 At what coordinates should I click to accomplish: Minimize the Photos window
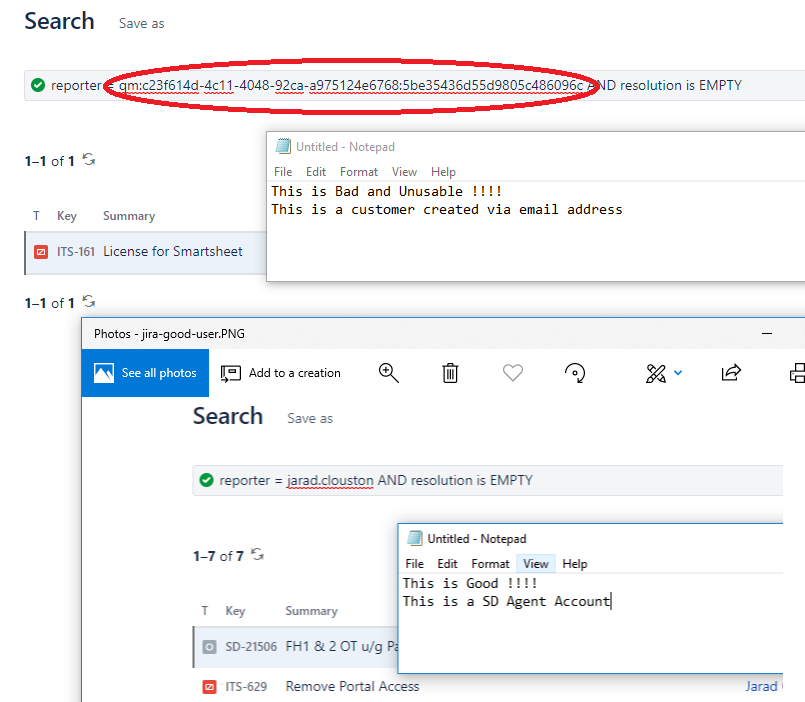[767, 333]
